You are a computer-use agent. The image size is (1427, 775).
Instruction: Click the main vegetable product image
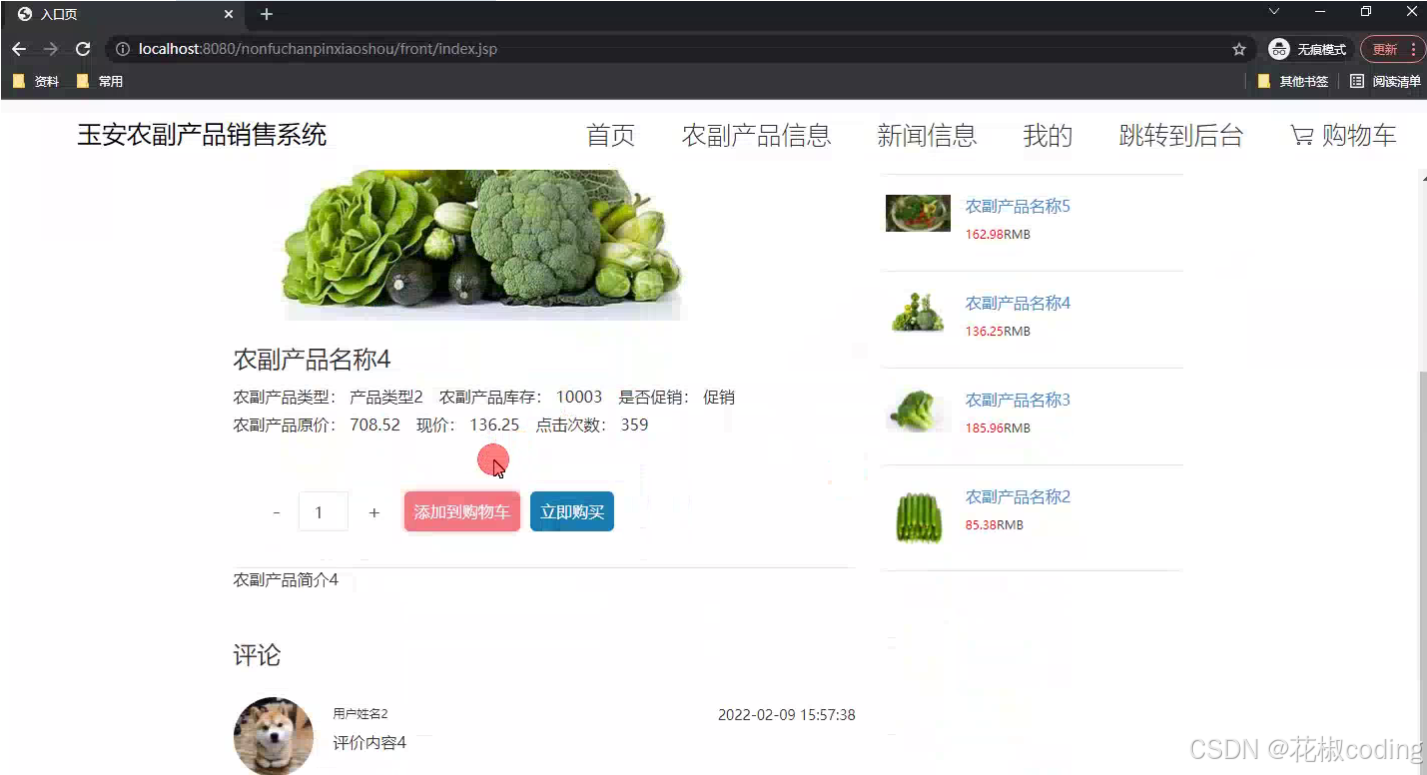pos(483,245)
